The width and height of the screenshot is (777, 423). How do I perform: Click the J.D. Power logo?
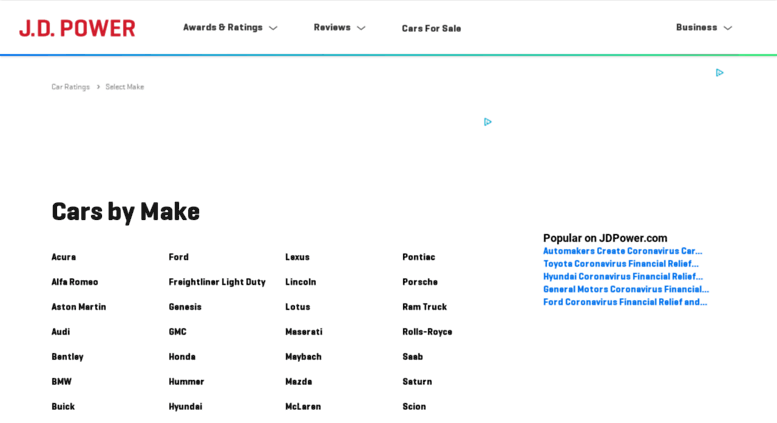click(x=77, y=28)
